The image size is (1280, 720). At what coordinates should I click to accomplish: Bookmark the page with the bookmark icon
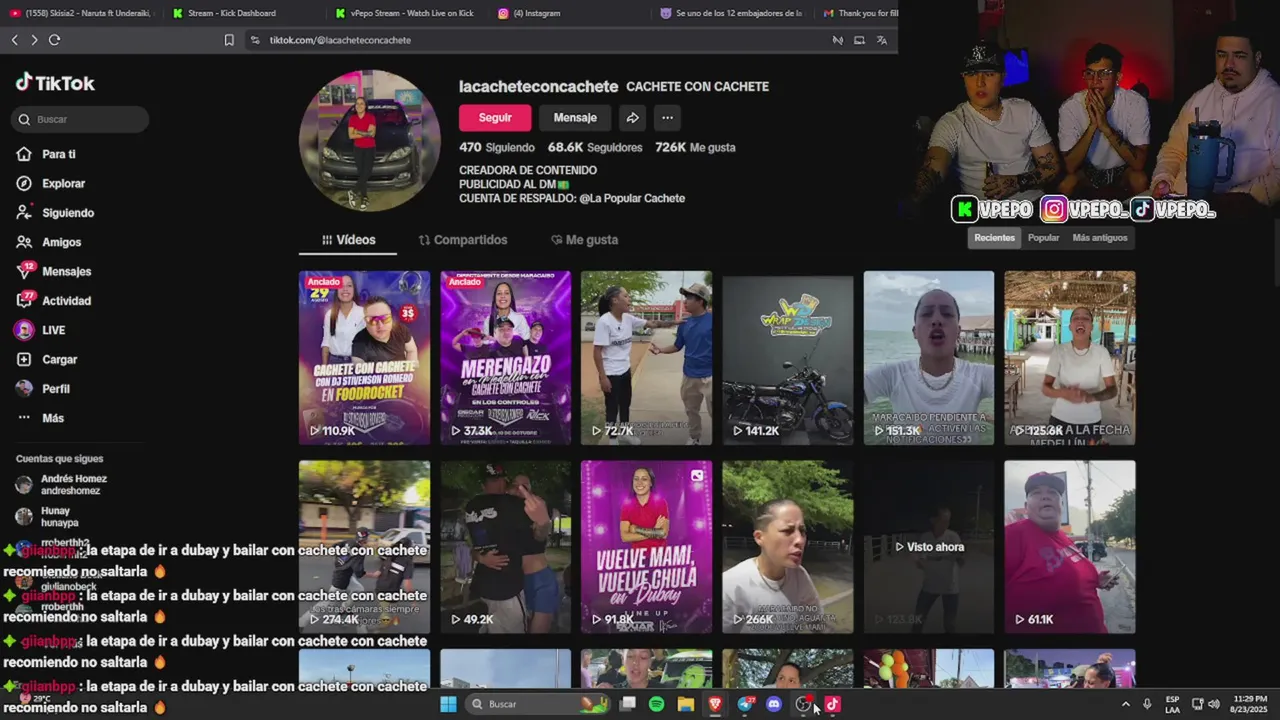[x=229, y=40]
